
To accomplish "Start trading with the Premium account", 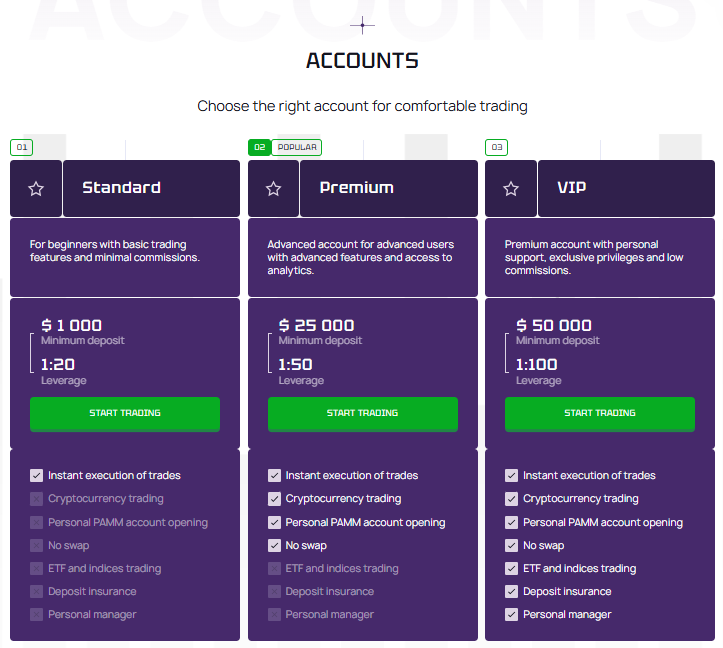I will 362,413.
